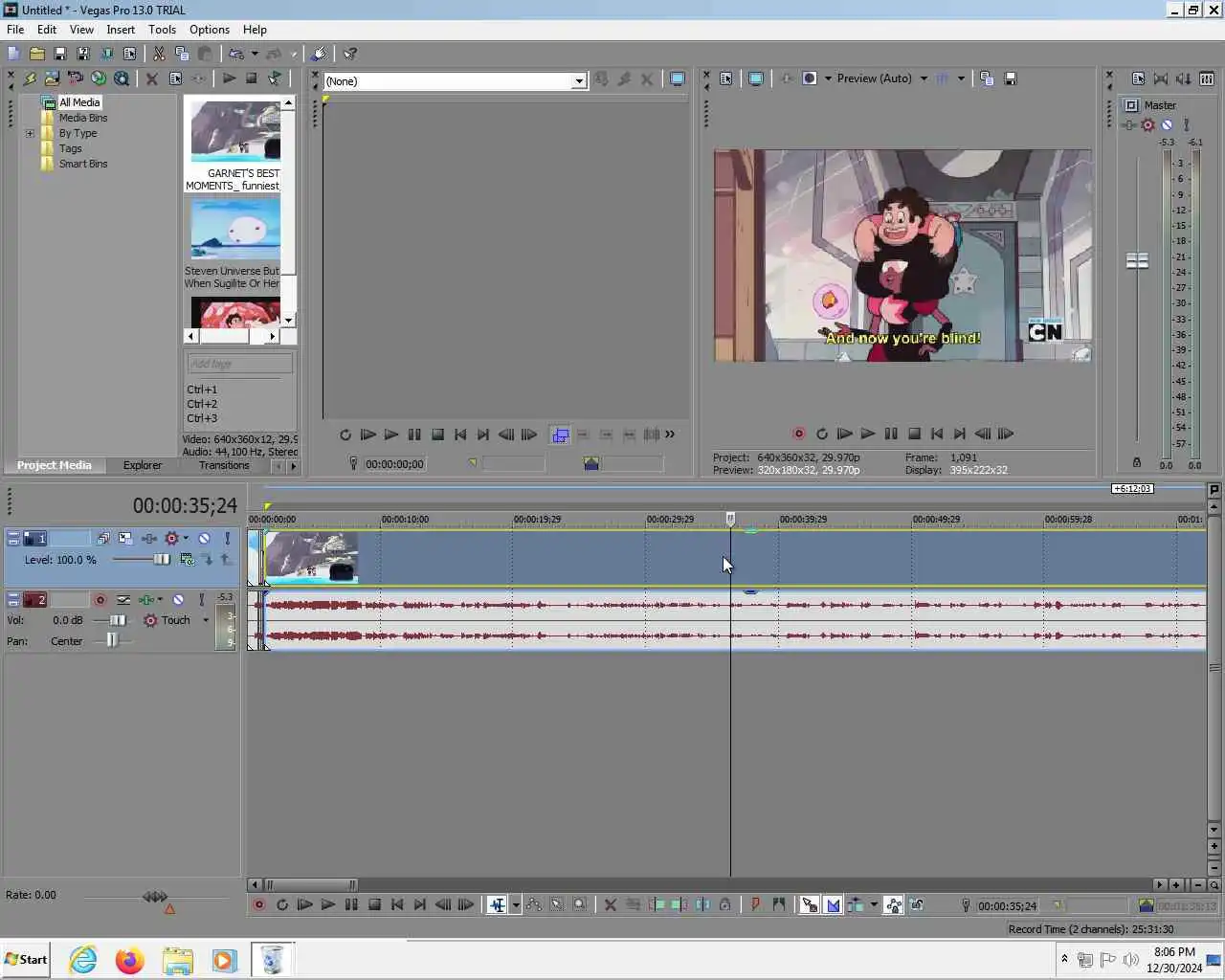Click the Save project icon
This screenshot has height=980, width=1225.
tap(59, 54)
